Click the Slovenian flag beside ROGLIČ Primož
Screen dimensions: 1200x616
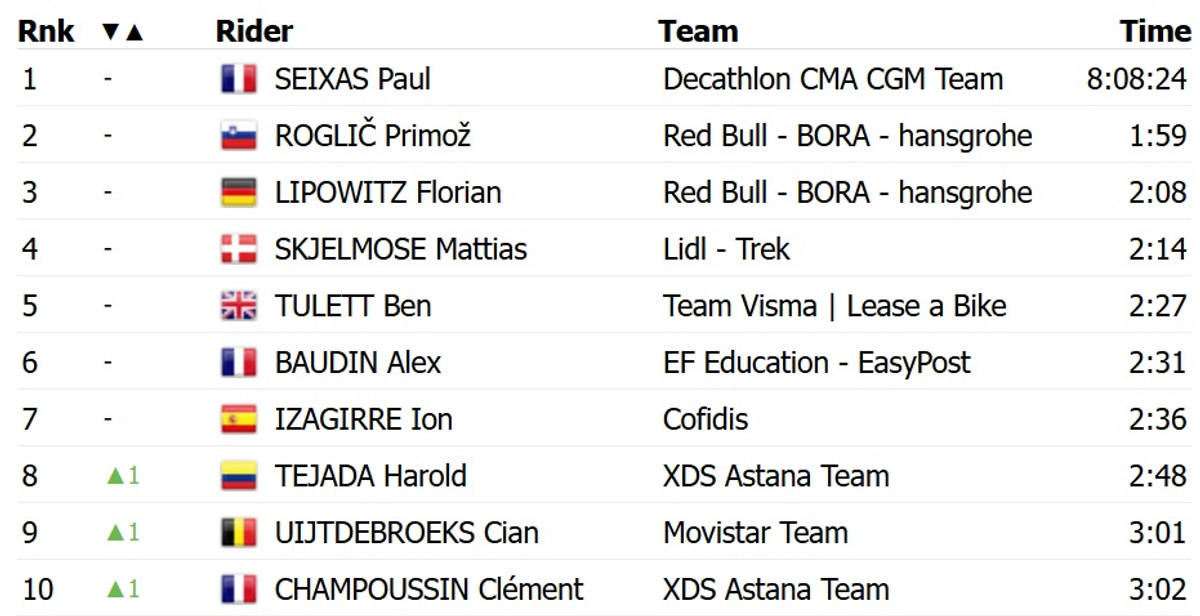pyautogui.click(x=239, y=136)
